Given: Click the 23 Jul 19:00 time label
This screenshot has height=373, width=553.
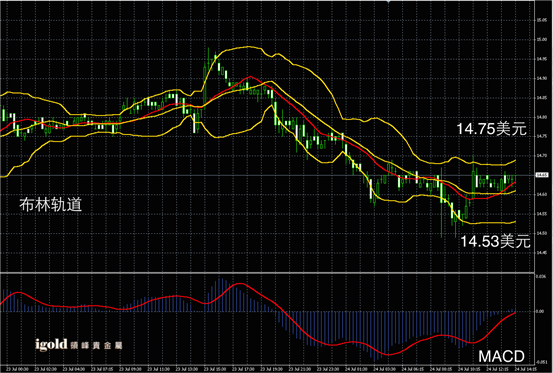Looking at the screenshot, I should pos(272,369).
